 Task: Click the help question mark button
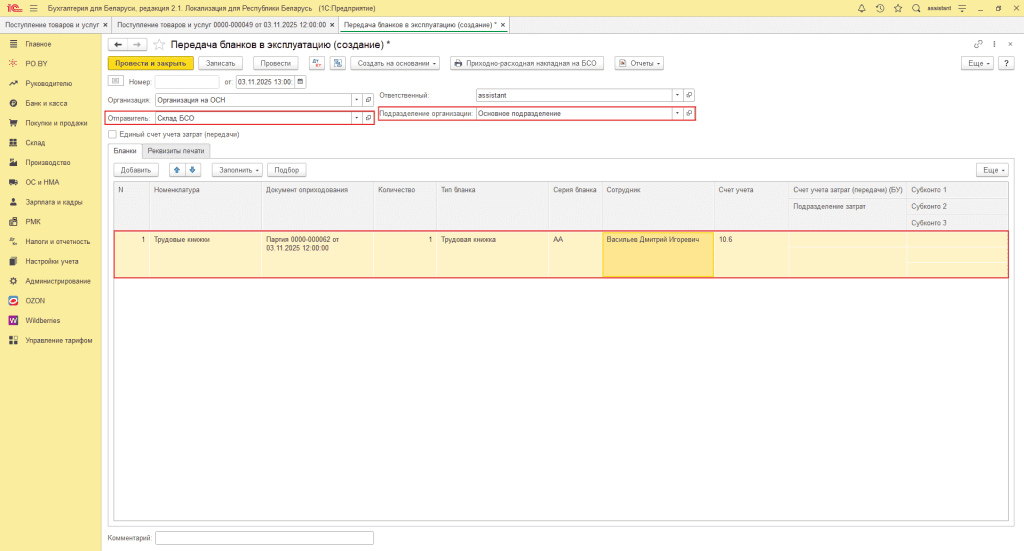click(1007, 63)
